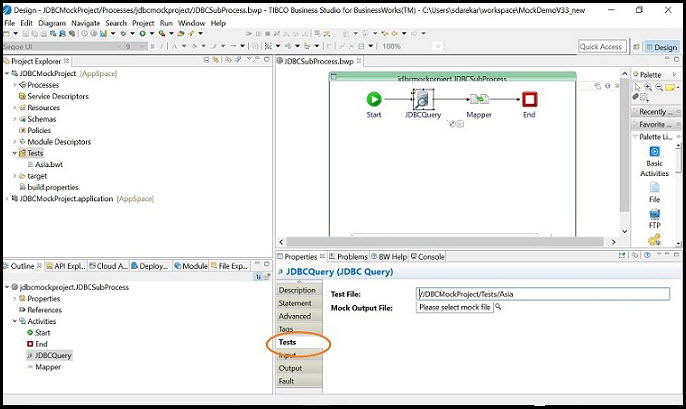Select the Tests properties tab

tap(288, 342)
